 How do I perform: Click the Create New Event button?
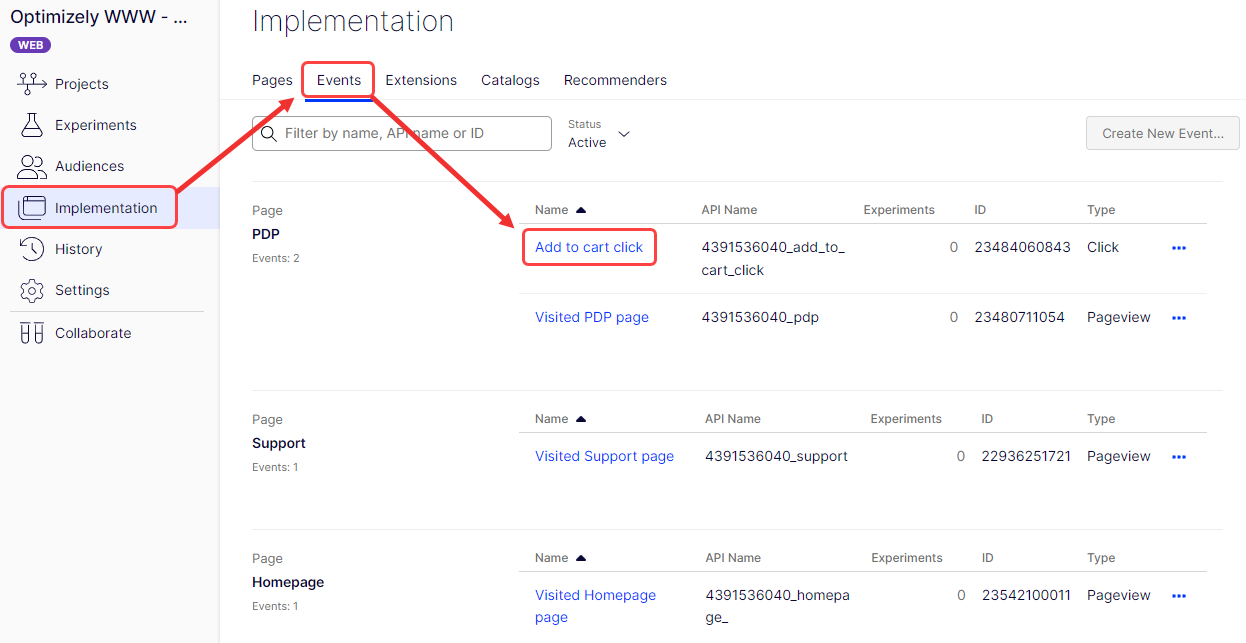tap(1162, 133)
